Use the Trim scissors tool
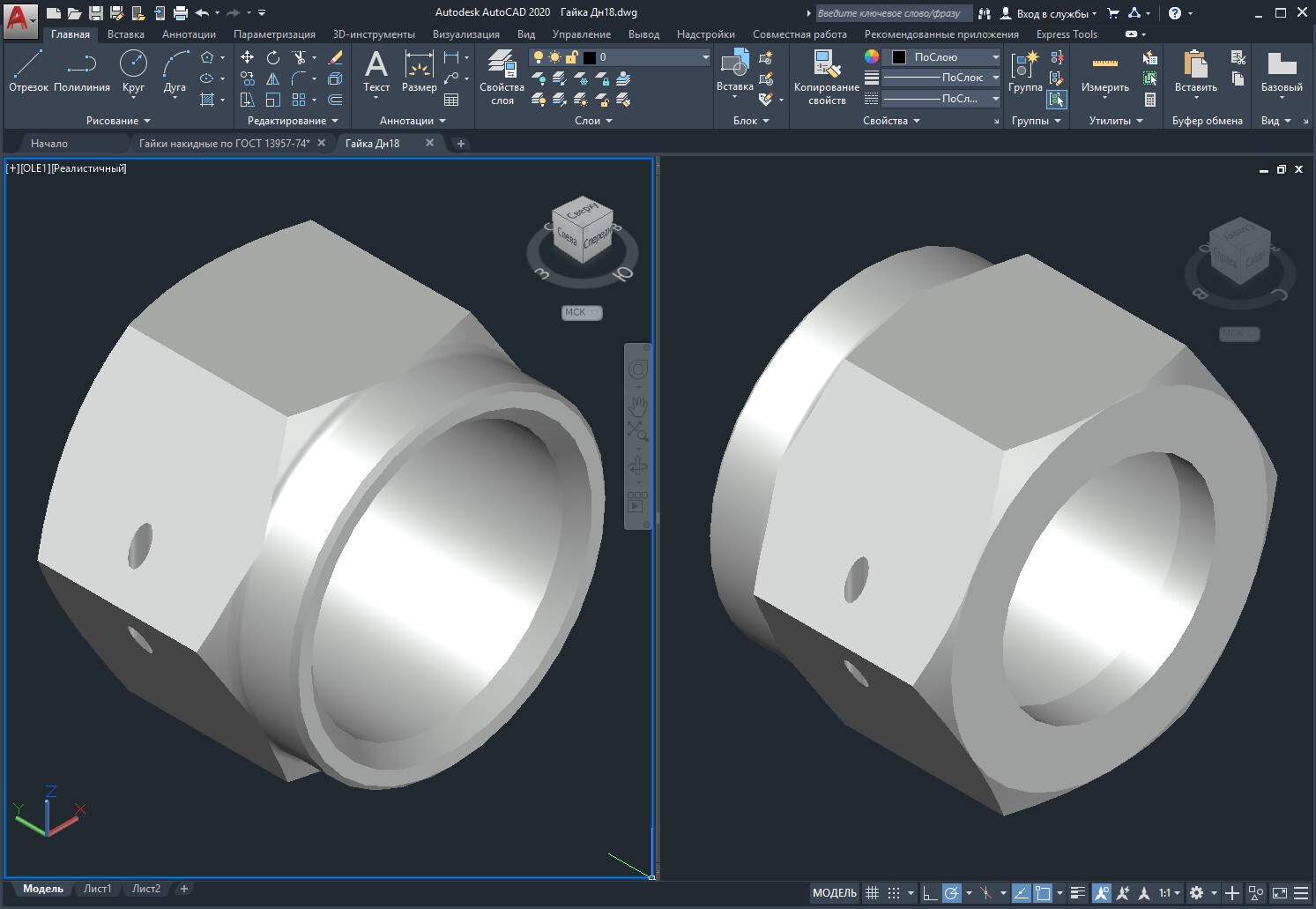 (300, 57)
